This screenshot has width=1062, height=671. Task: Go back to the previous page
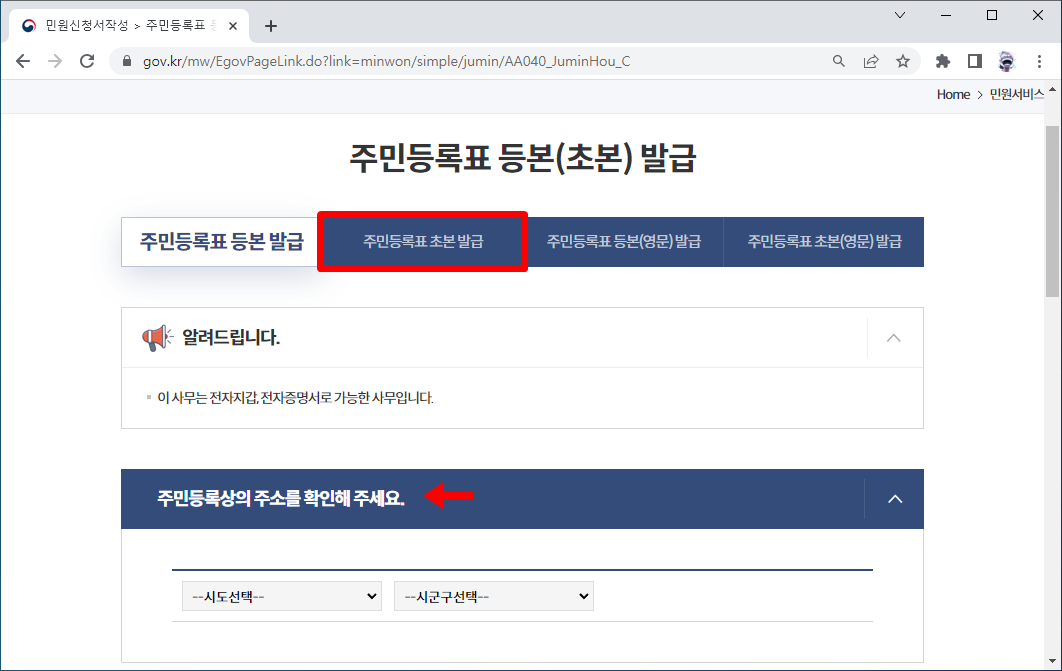23,62
